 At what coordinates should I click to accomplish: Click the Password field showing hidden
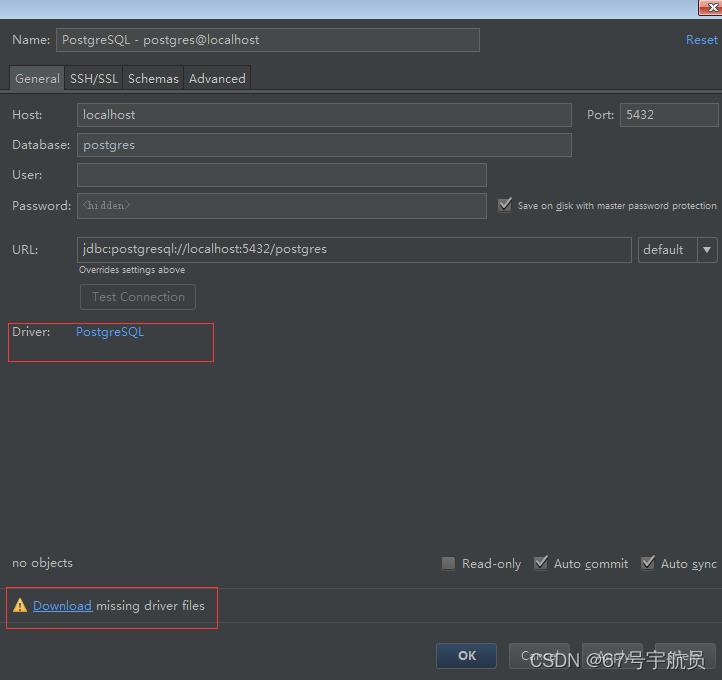click(282, 206)
